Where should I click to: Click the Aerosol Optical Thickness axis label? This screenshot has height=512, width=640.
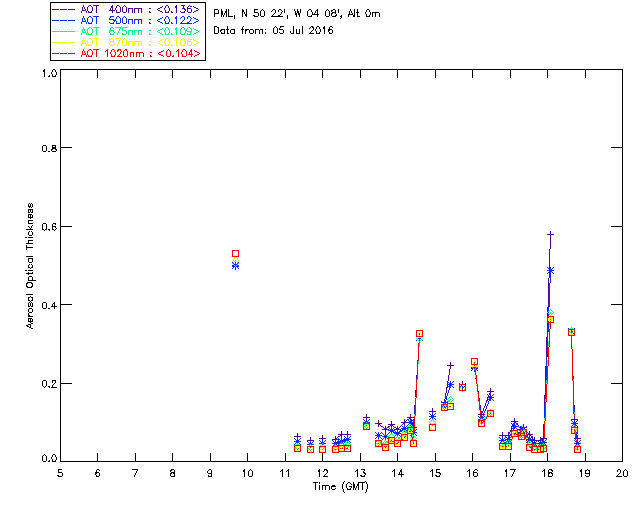30,266
